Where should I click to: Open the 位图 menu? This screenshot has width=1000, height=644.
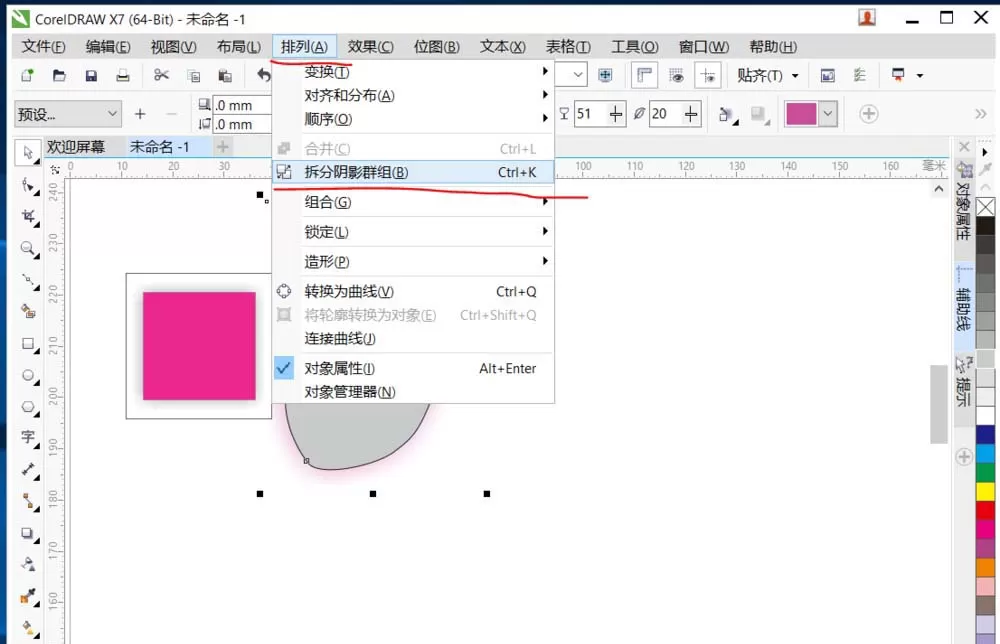coord(436,47)
